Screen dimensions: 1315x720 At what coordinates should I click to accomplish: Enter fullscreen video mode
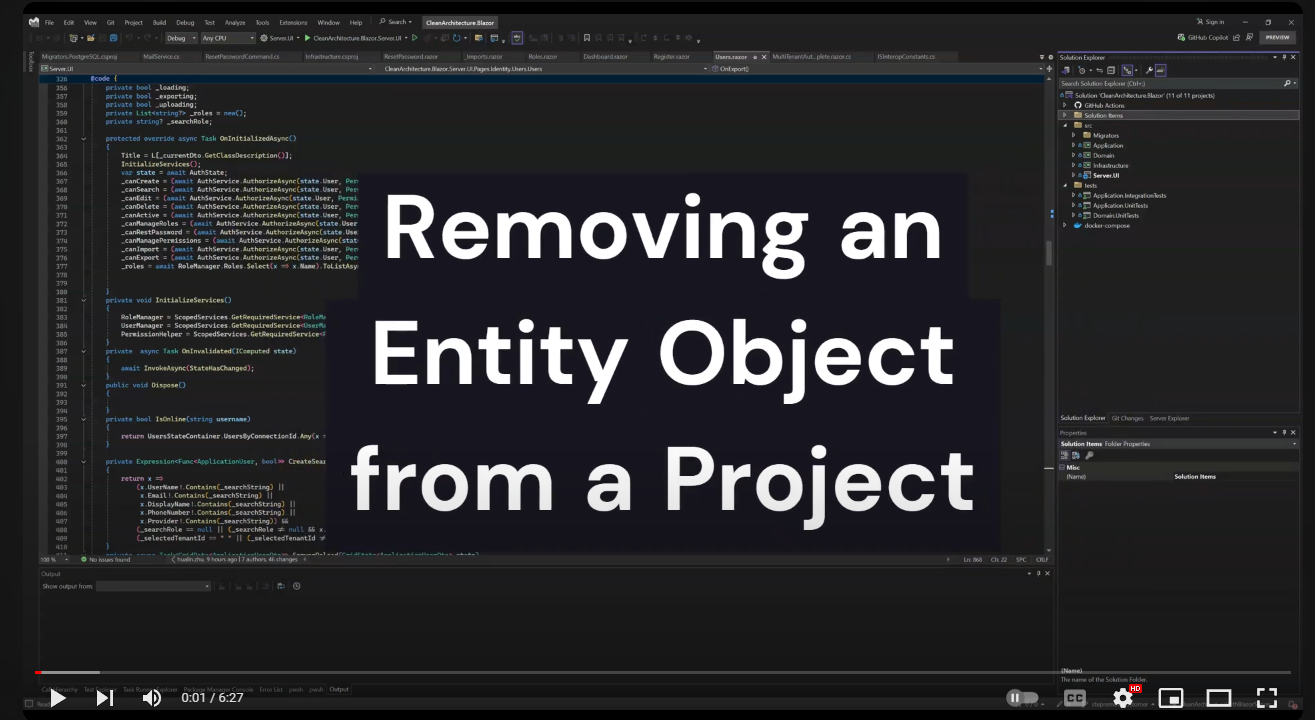click(x=1267, y=698)
